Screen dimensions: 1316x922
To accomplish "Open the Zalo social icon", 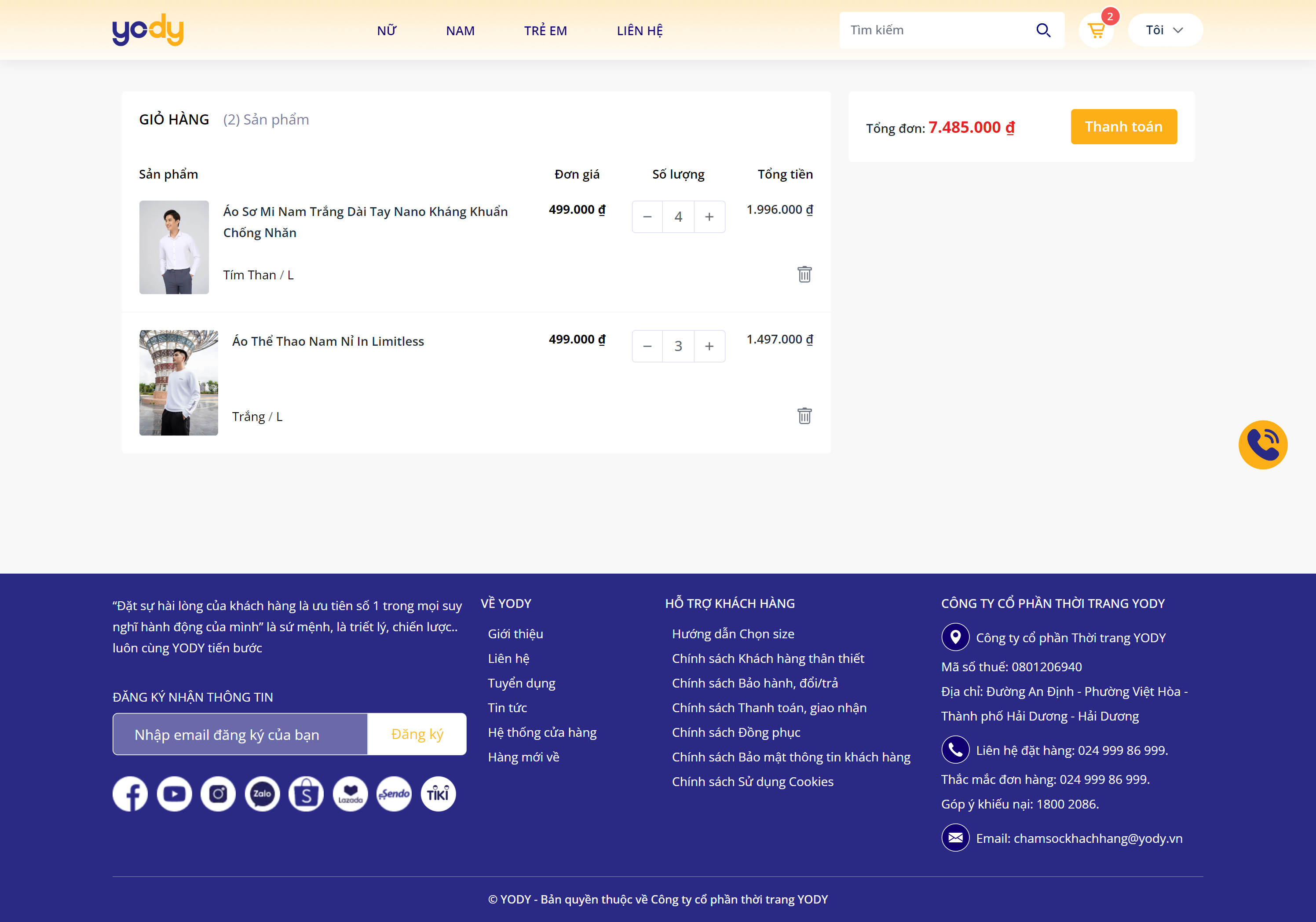I will point(262,794).
